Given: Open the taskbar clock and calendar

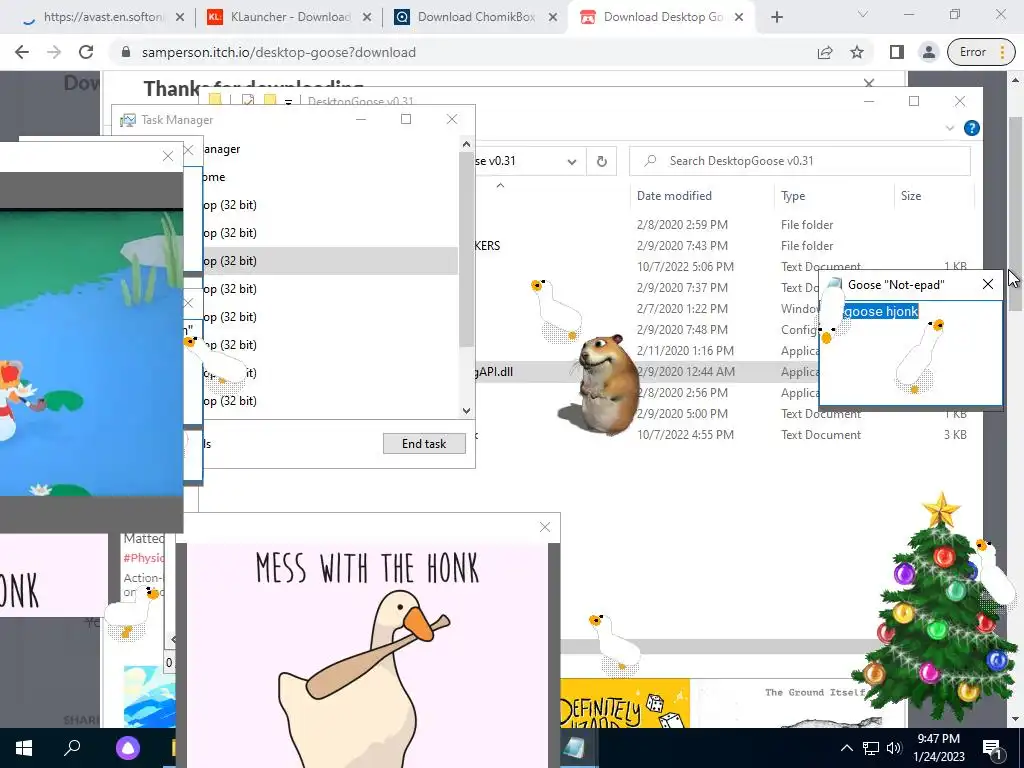Looking at the screenshot, I should click(x=938, y=748).
